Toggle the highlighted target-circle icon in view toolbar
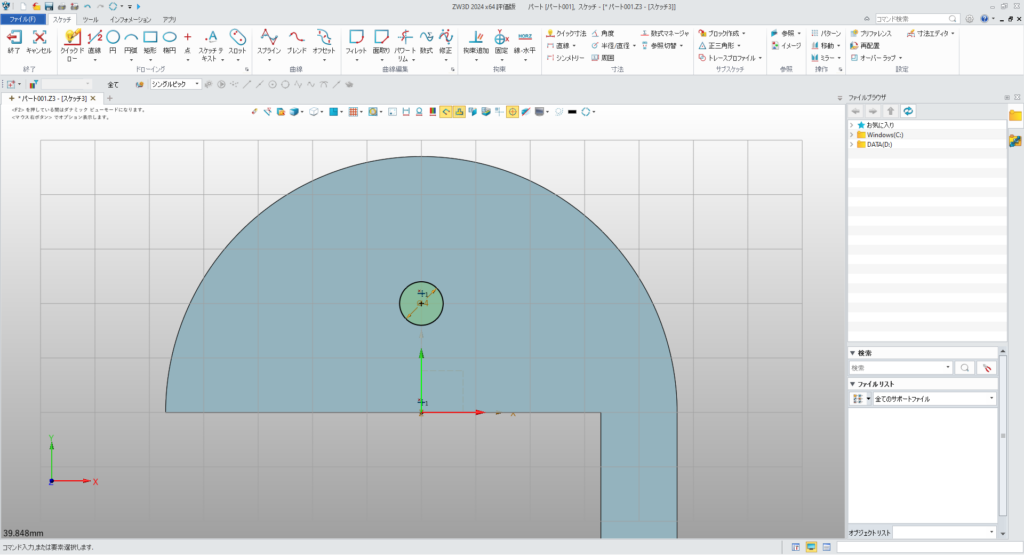Screen dimensions: 1024x555 tap(512, 112)
